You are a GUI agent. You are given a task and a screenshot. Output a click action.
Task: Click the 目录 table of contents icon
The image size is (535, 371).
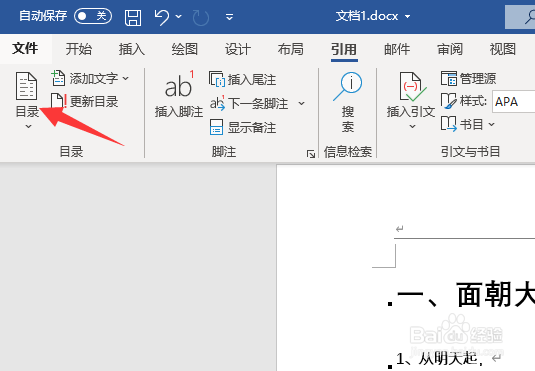(x=27, y=86)
